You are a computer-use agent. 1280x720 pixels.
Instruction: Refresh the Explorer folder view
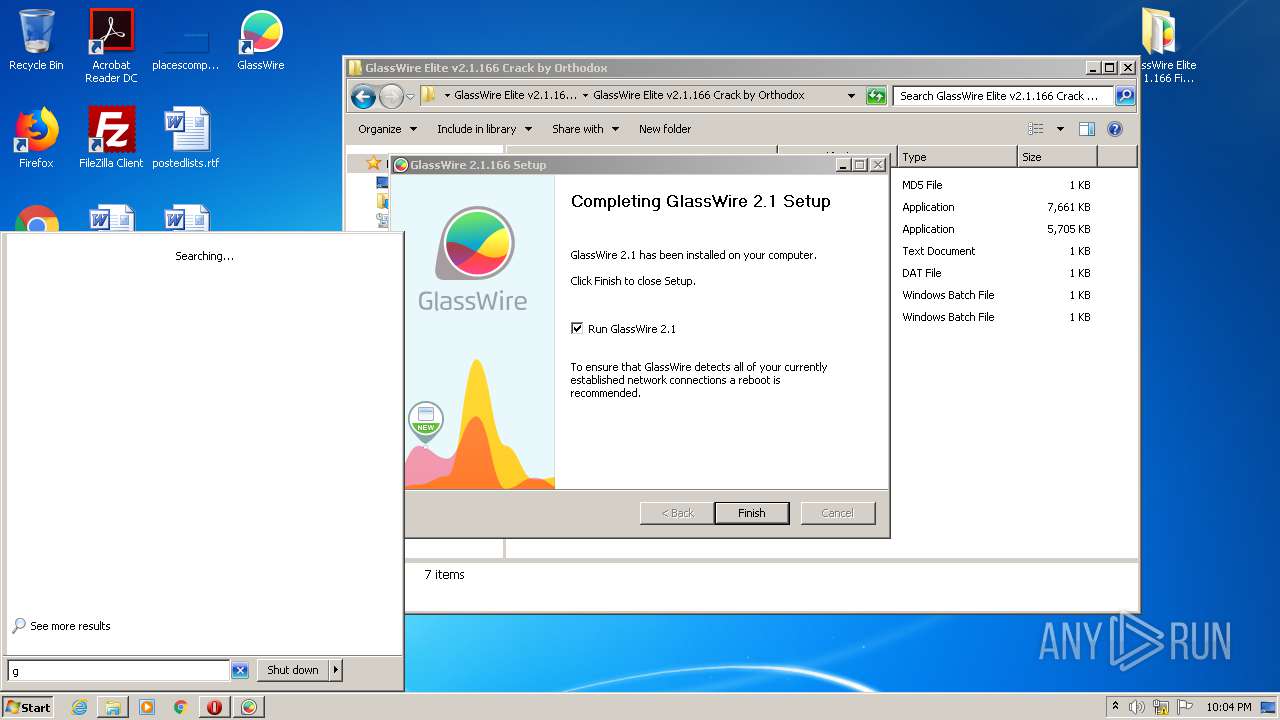(876, 96)
